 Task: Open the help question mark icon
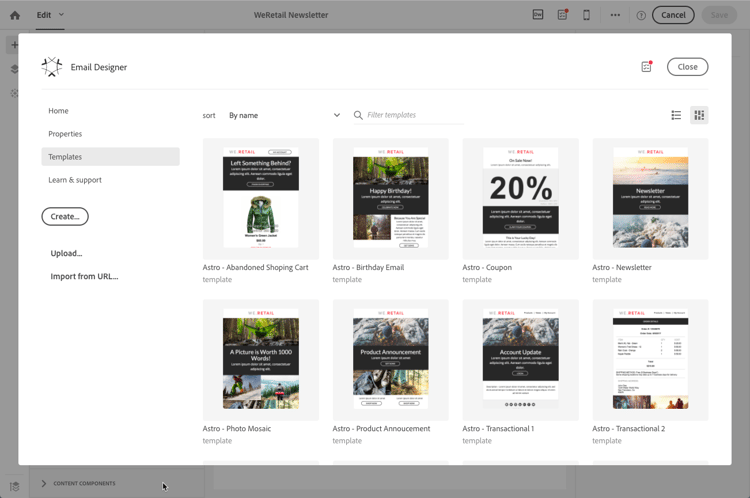pyautogui.click(x=641, y=16)
